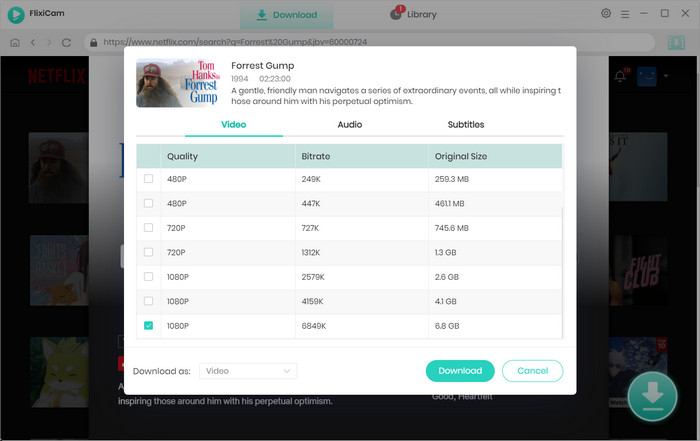Click the FlixiCam logo icon
This screenshot has width=700, height=441.
tap(16, 15)
